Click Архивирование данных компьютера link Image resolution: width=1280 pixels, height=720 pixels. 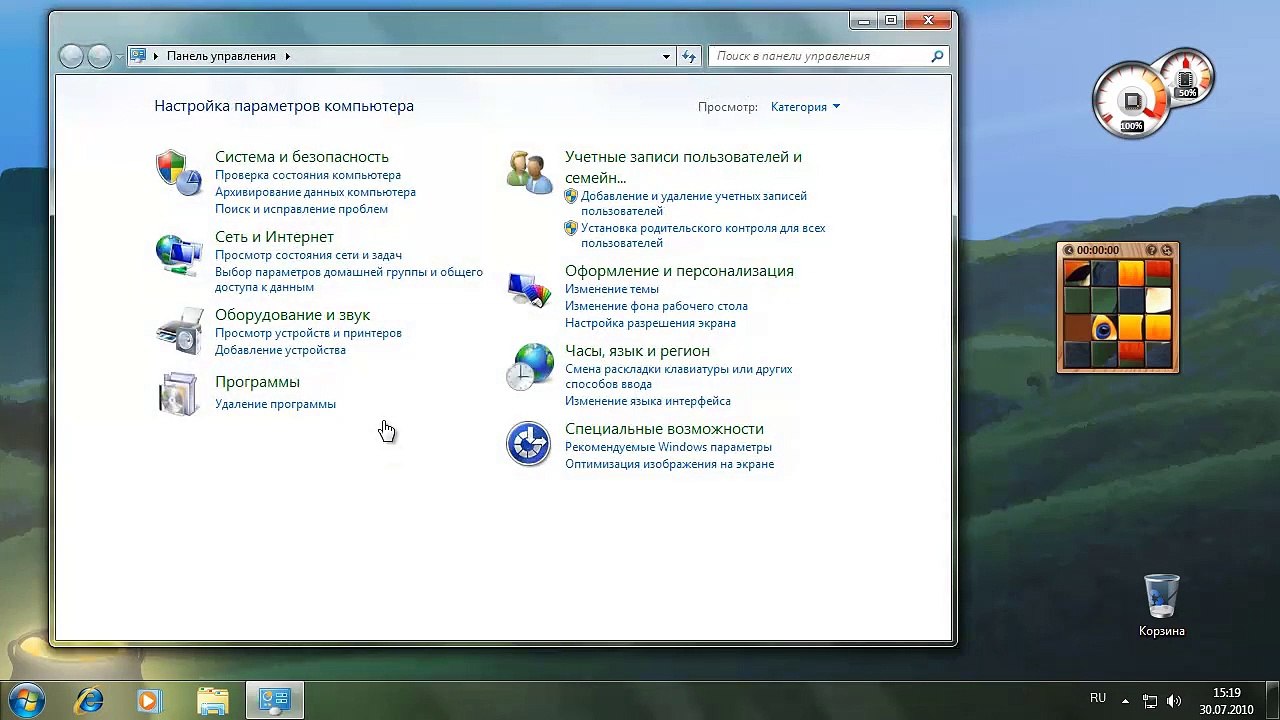tap(315, 192)
